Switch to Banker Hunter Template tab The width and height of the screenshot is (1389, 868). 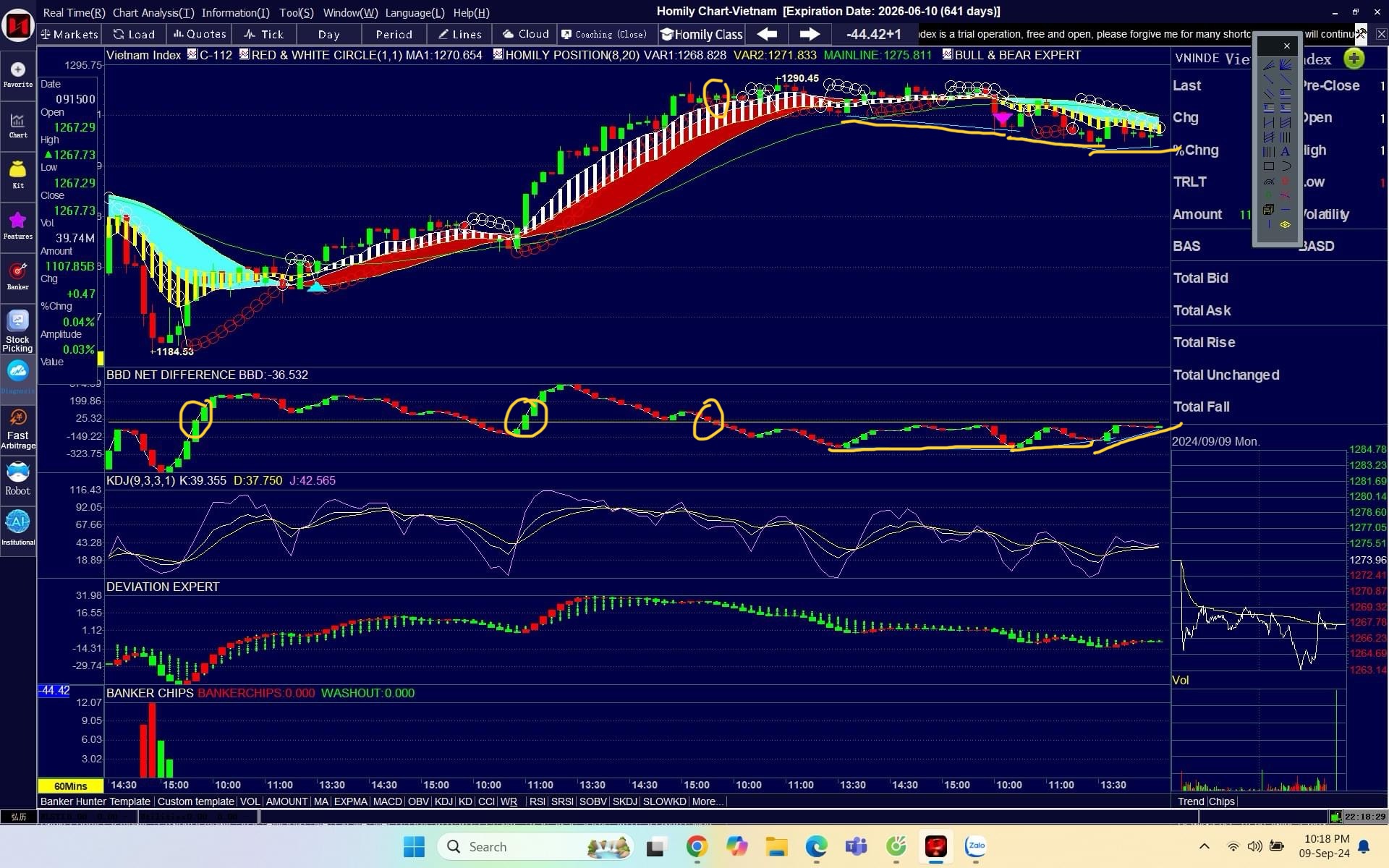95,801
